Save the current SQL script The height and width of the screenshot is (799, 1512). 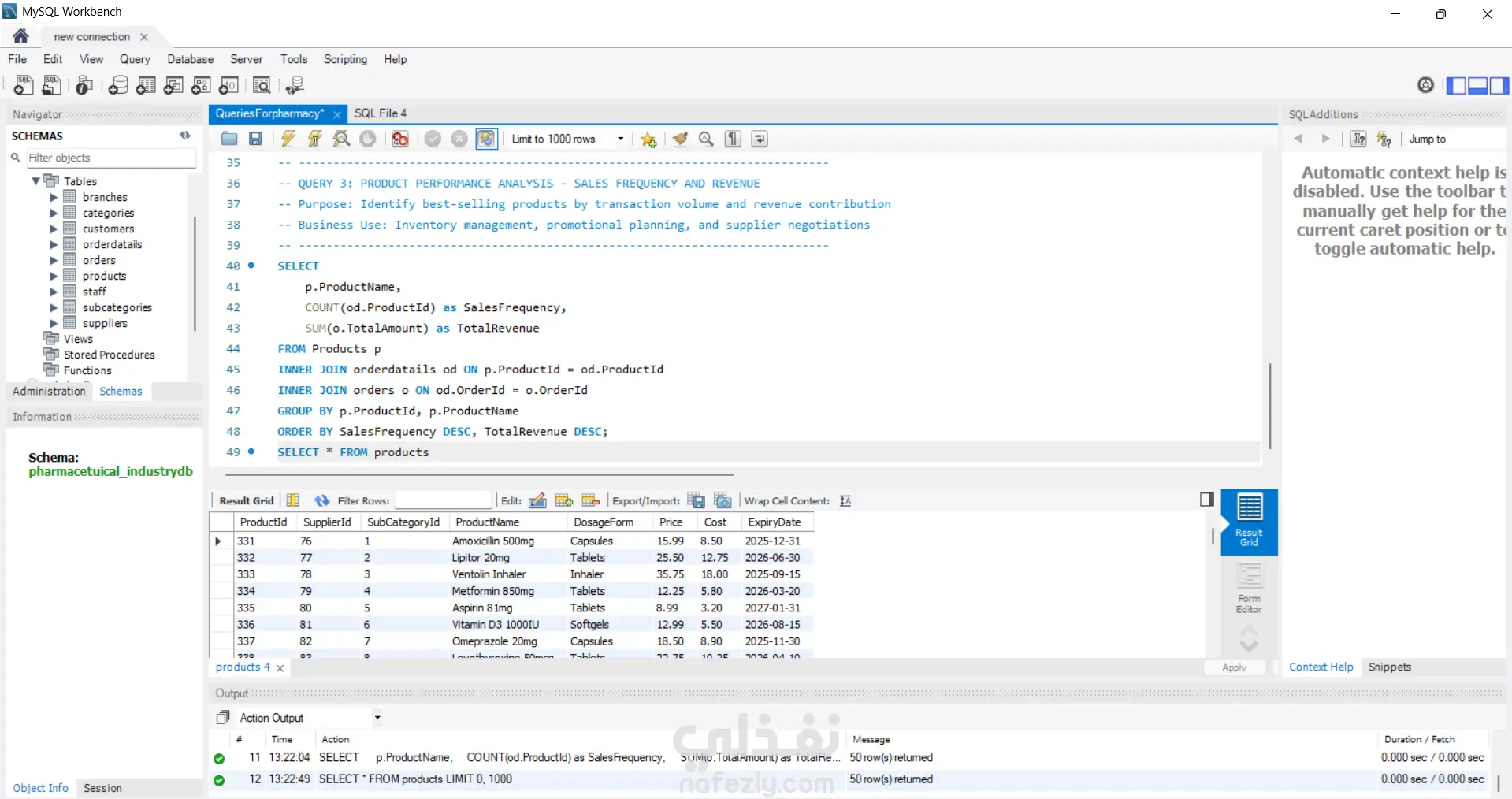click(255, 139)
